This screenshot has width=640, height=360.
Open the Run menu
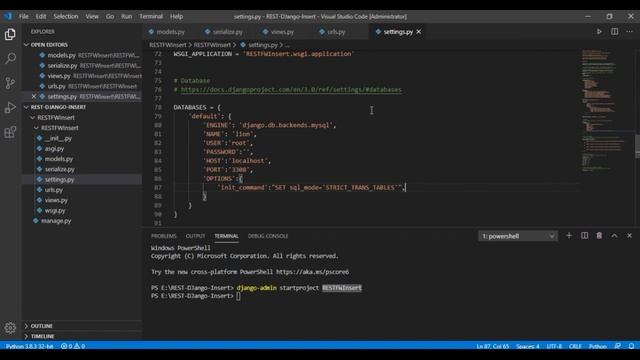pos(127,16)
